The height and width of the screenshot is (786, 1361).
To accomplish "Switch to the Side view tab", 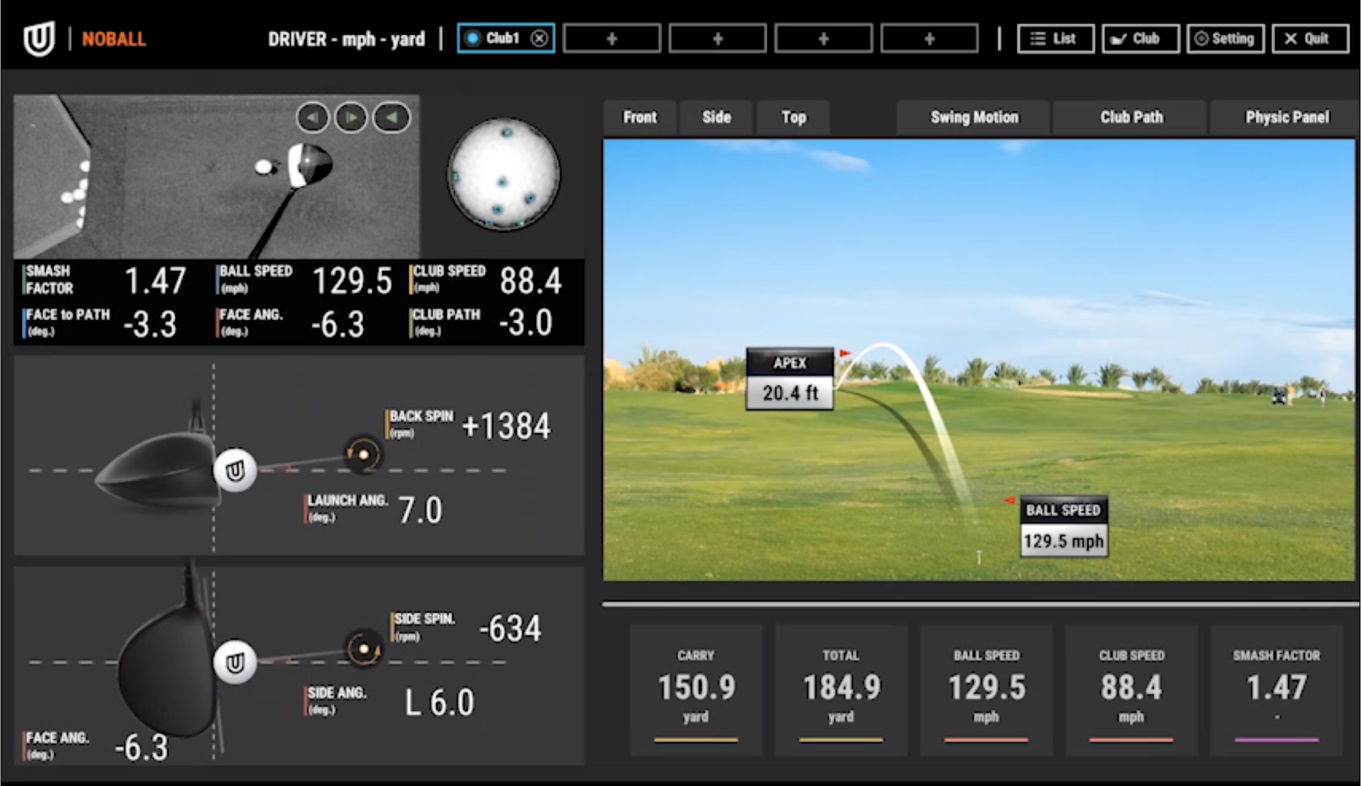I will coord(716,117).
